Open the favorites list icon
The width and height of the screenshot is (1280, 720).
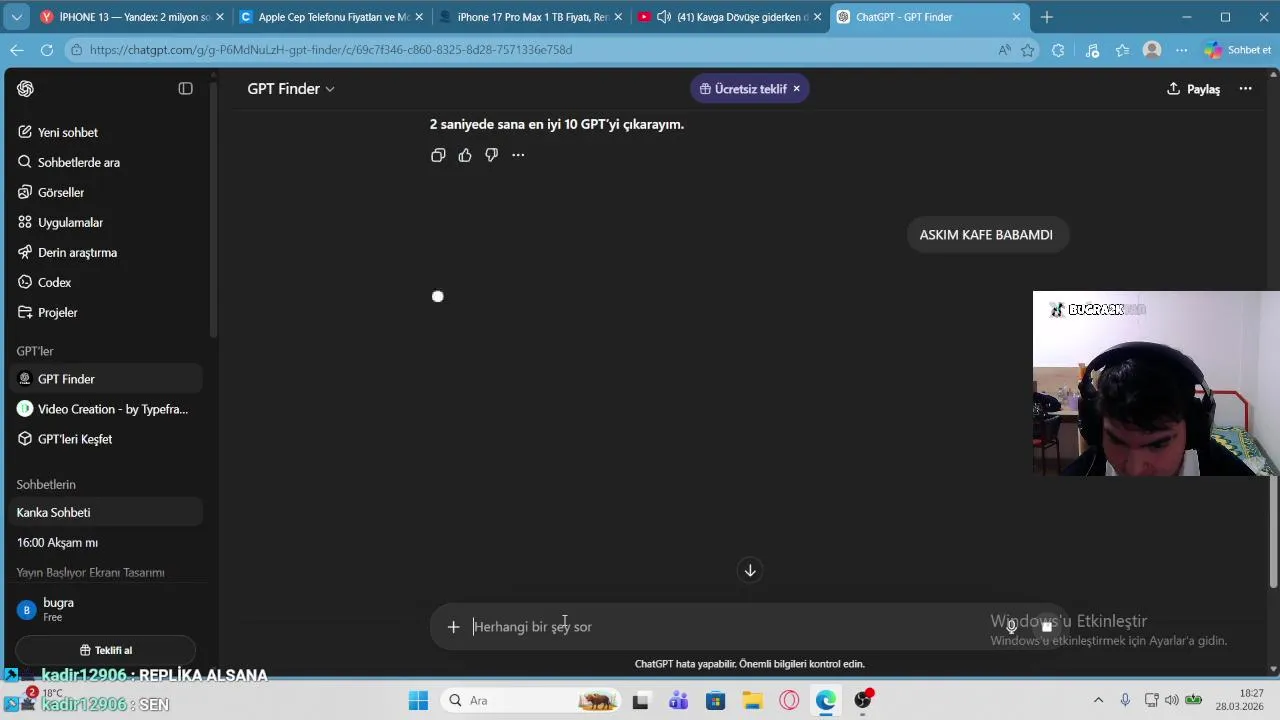pyautogui.click(x=1122, y=50)
